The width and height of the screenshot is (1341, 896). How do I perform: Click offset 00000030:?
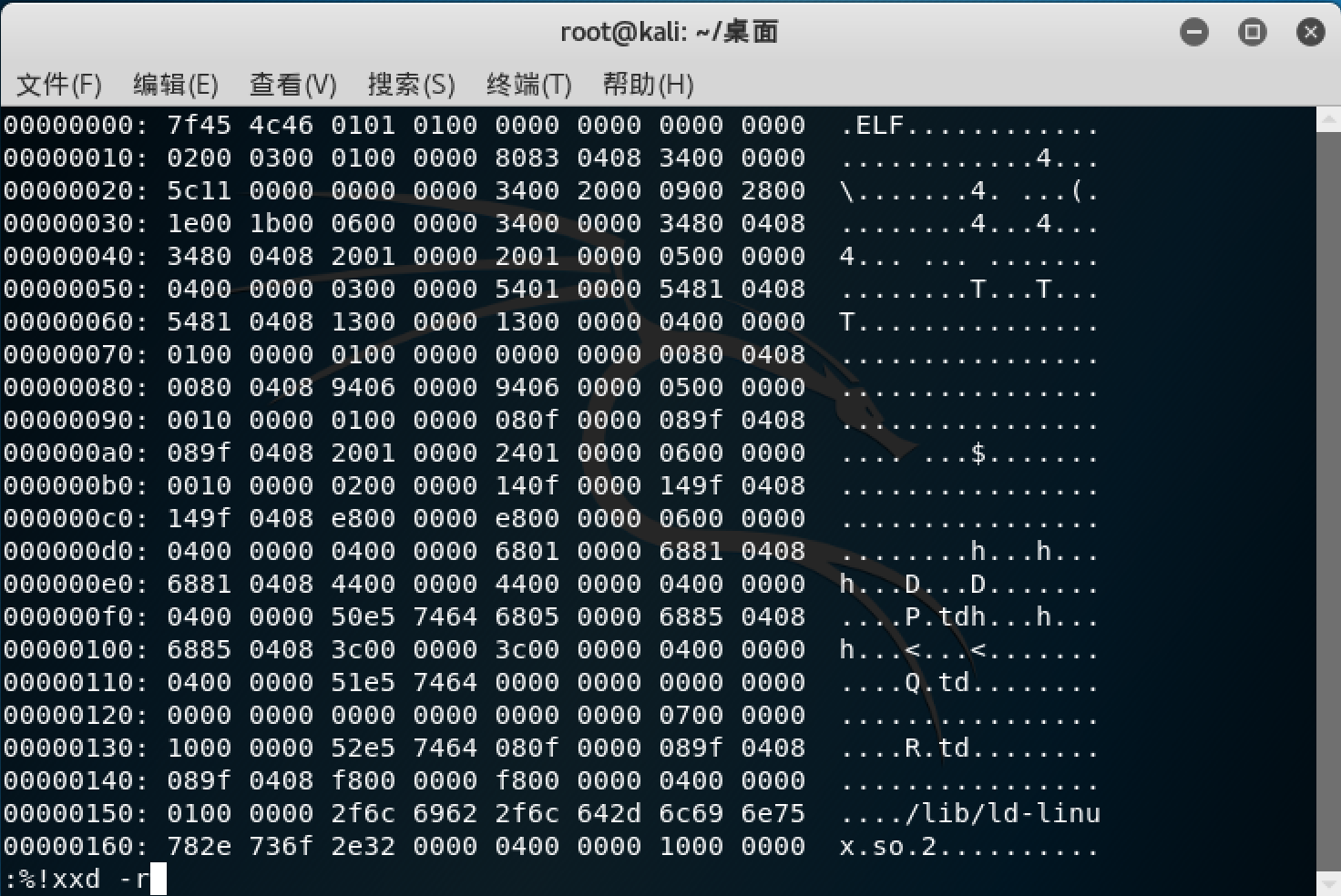(76, 223)
